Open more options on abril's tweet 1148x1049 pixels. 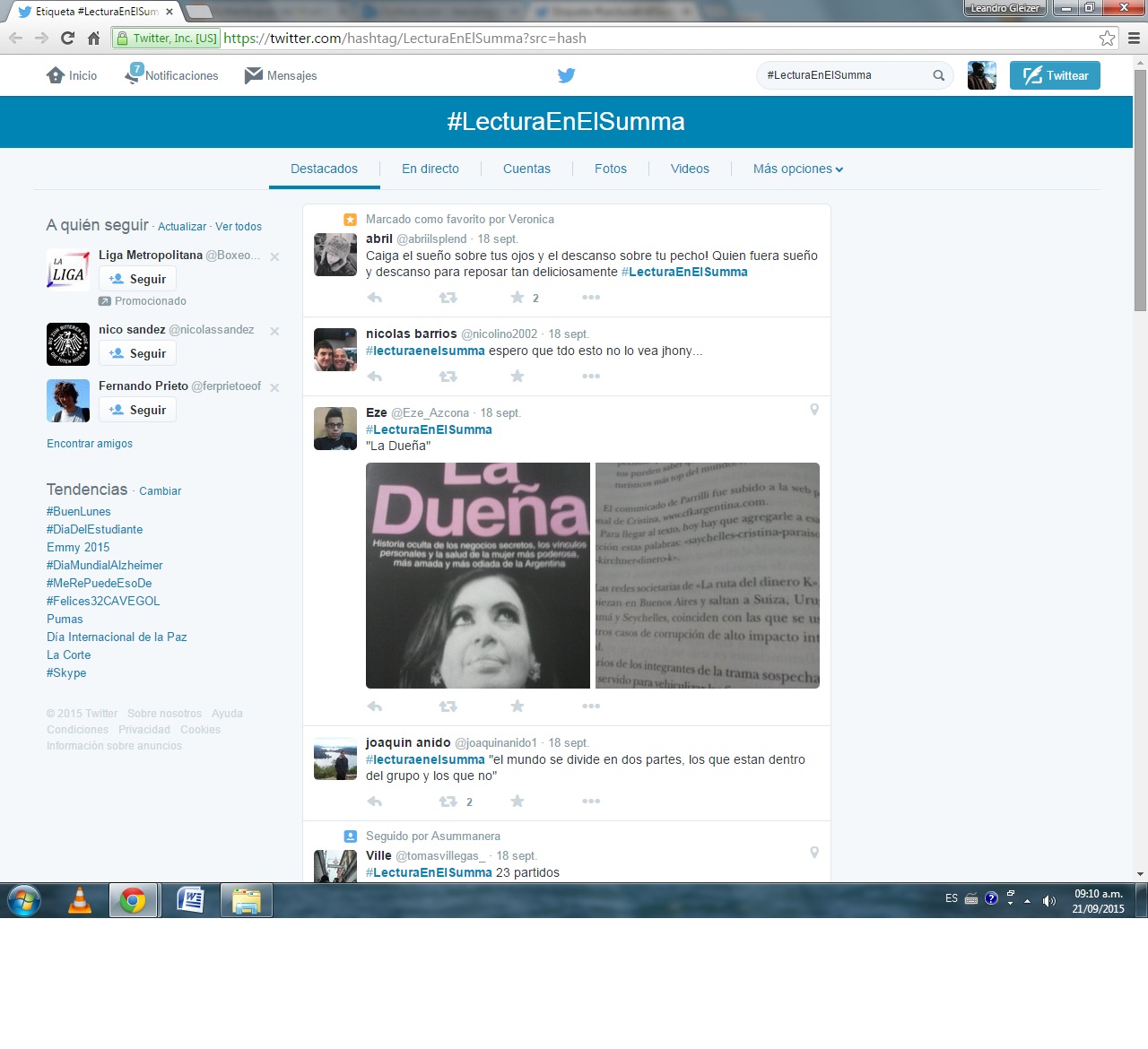pos(591,298)
